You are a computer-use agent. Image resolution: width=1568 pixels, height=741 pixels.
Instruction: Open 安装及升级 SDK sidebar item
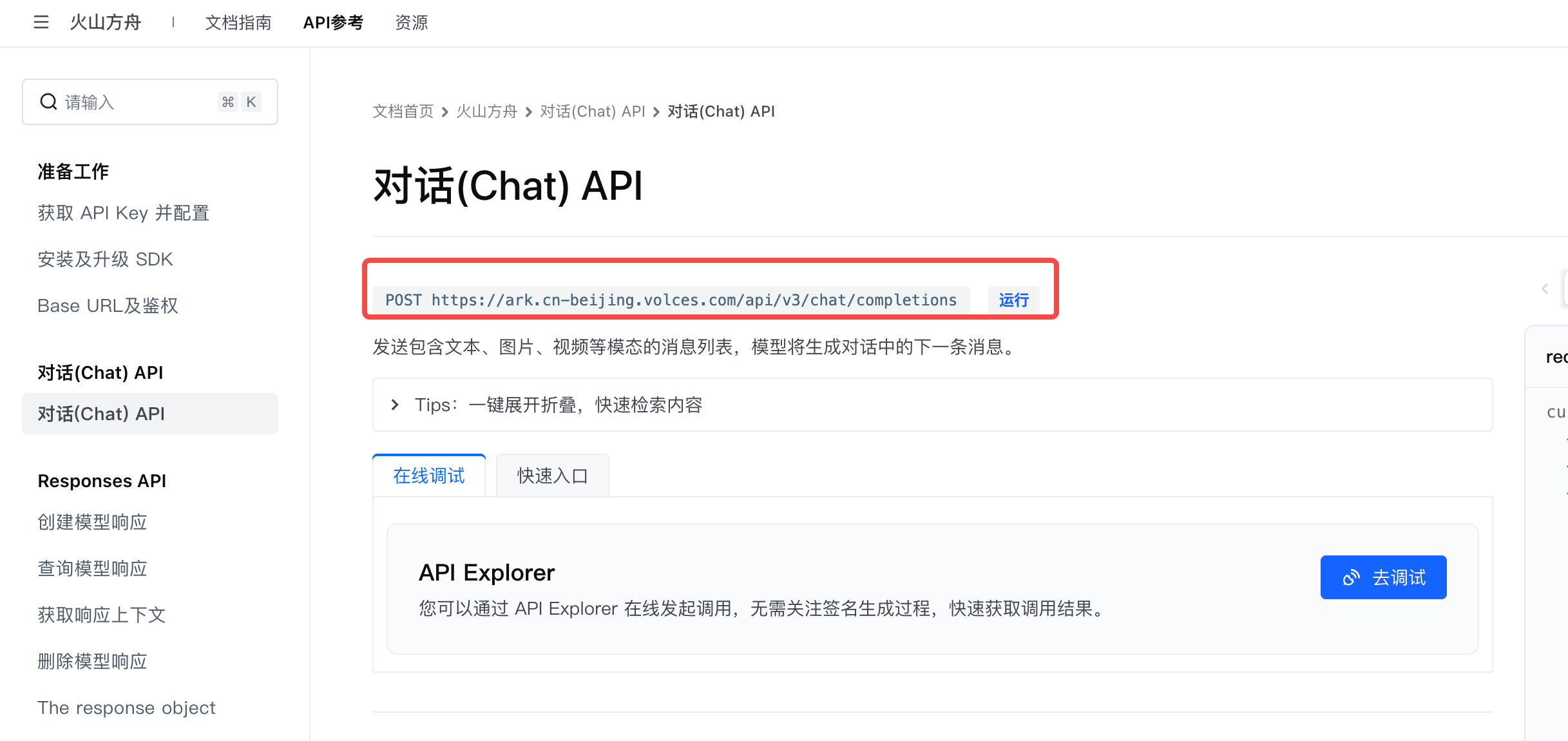(105, 259)
